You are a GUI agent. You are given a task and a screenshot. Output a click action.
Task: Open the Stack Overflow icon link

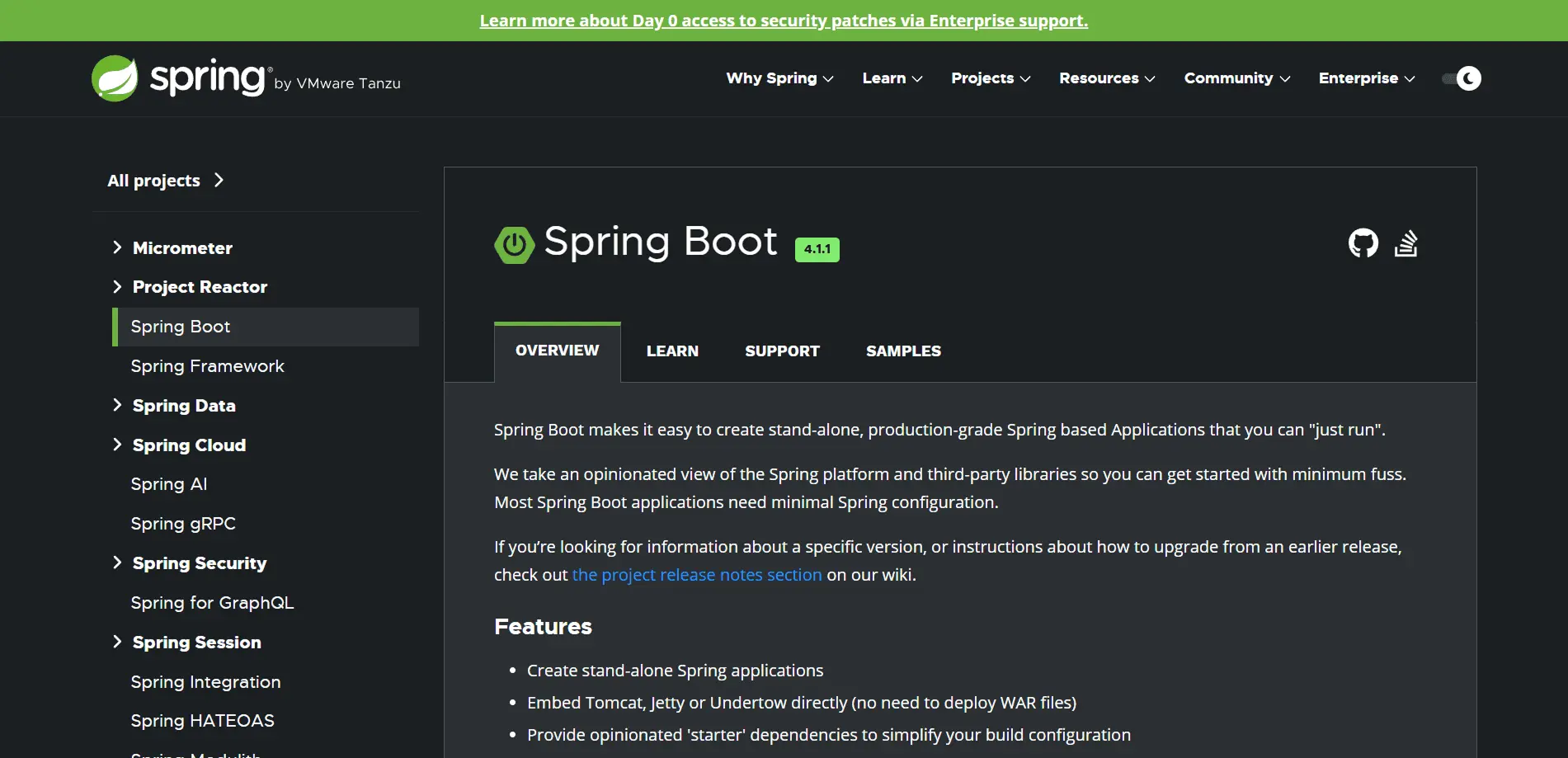[1406, 243]
